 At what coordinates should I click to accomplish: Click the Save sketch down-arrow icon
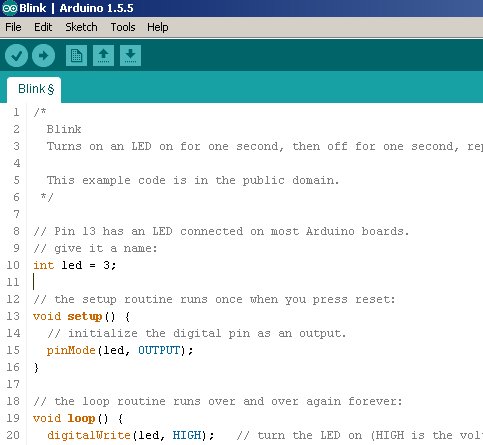click(130, 55)
